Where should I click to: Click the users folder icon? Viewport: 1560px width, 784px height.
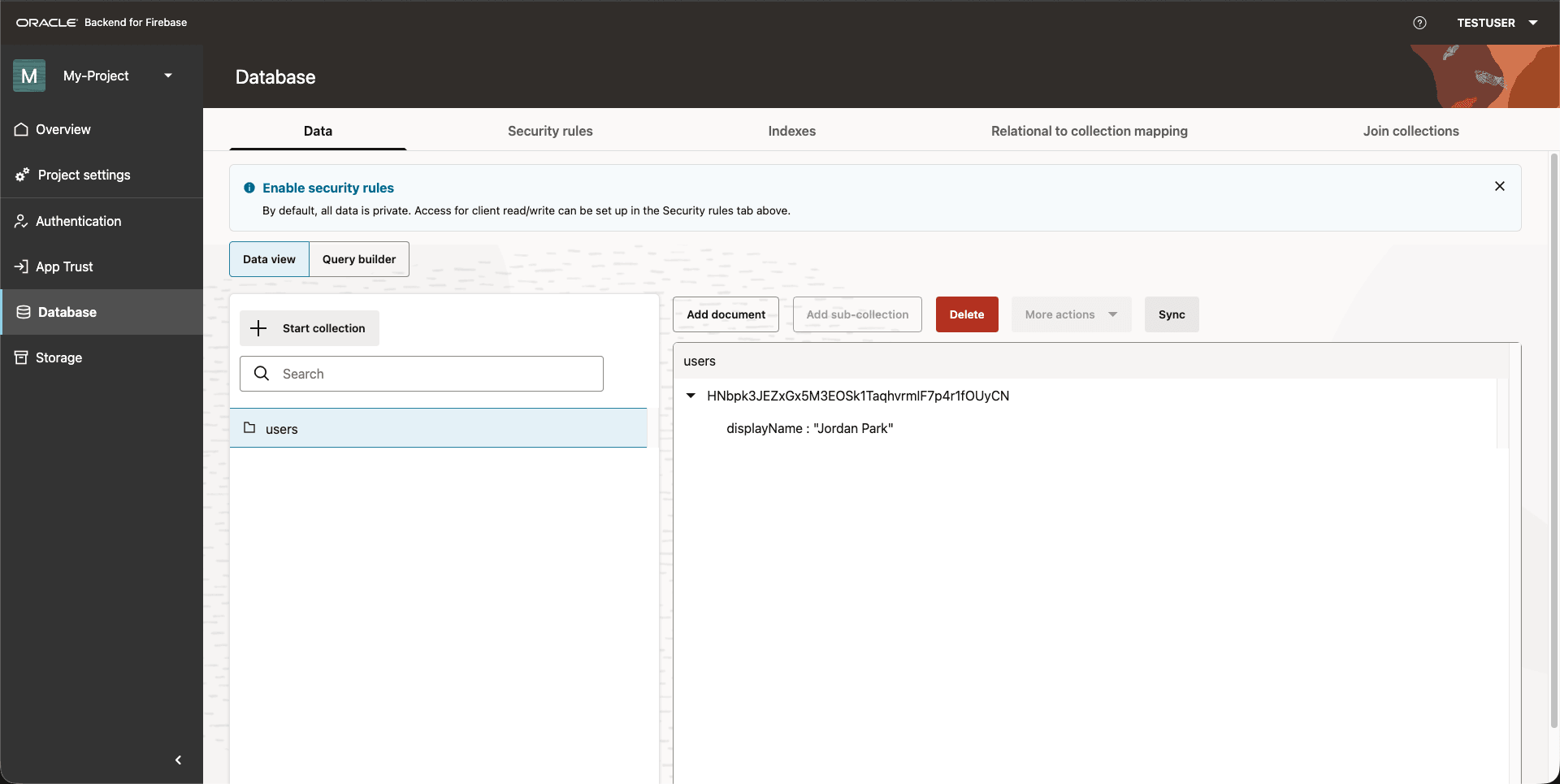(x=249, y=427)
